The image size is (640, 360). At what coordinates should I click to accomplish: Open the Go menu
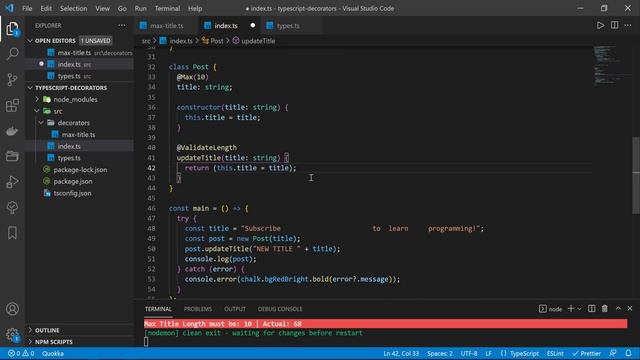[122, 8]
